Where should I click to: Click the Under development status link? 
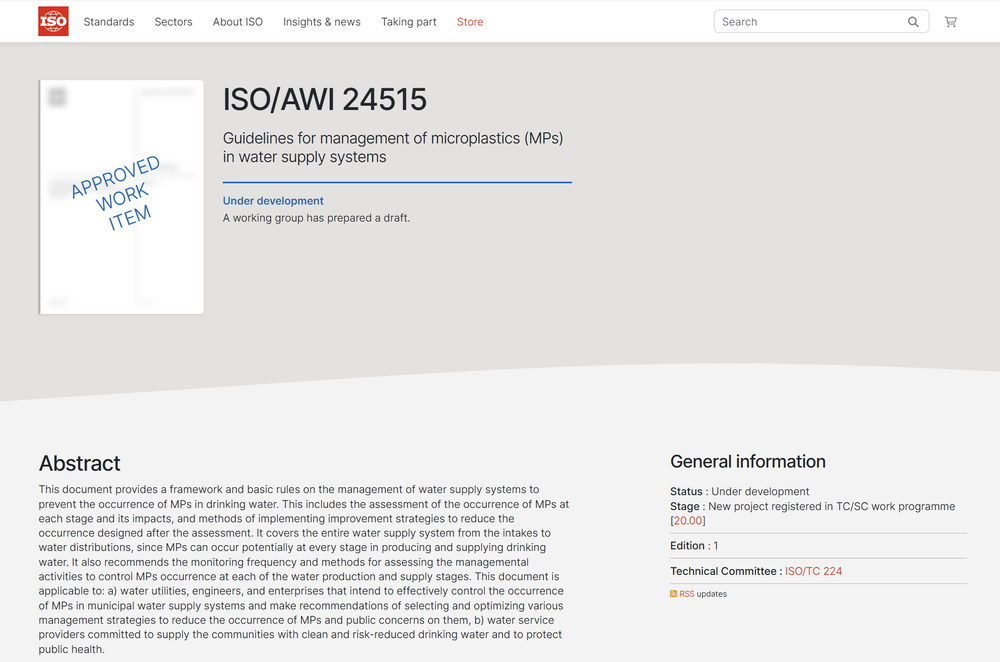[273, 201]
